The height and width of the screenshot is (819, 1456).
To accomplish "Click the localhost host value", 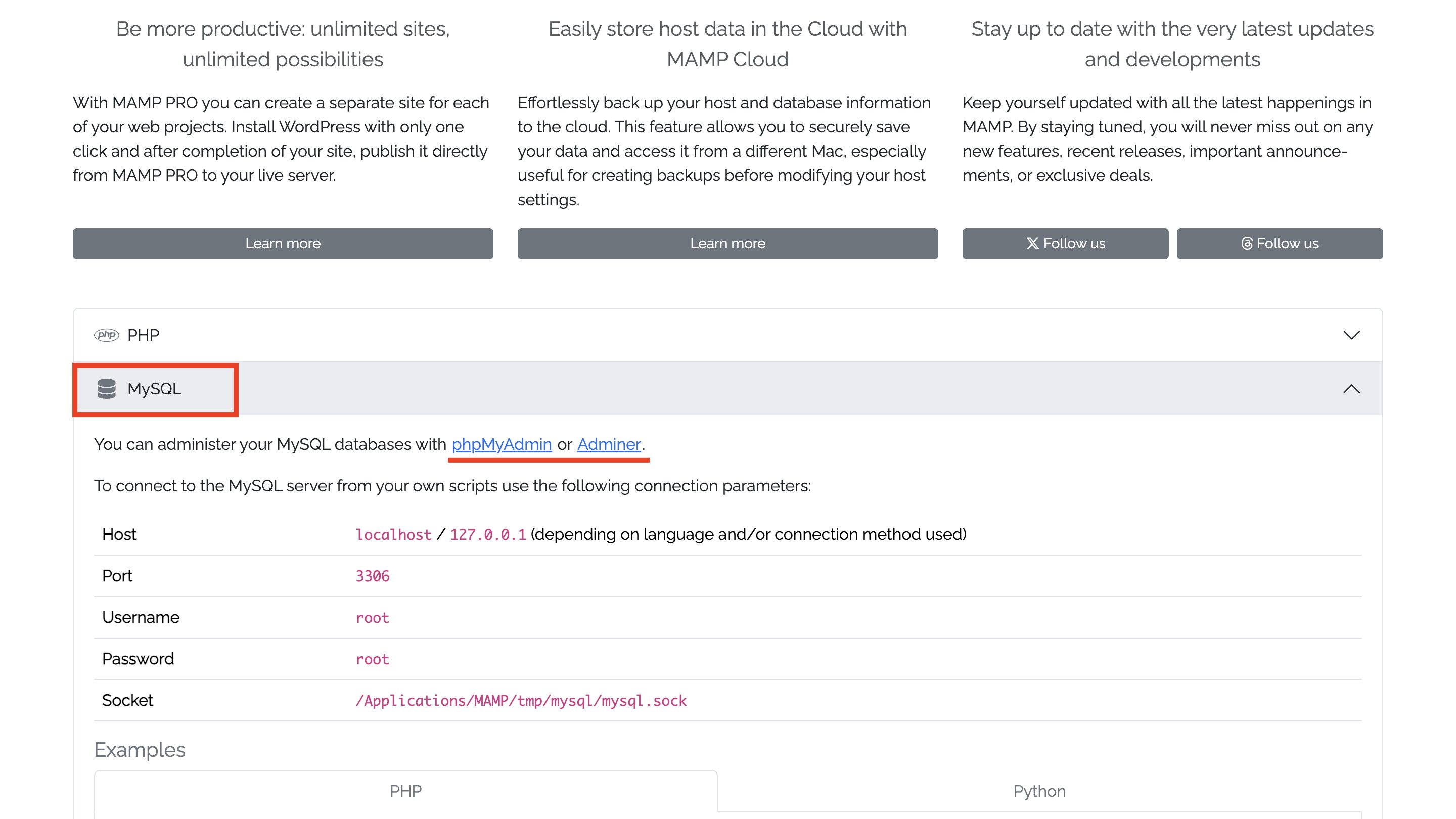I will tap(393, 535).
